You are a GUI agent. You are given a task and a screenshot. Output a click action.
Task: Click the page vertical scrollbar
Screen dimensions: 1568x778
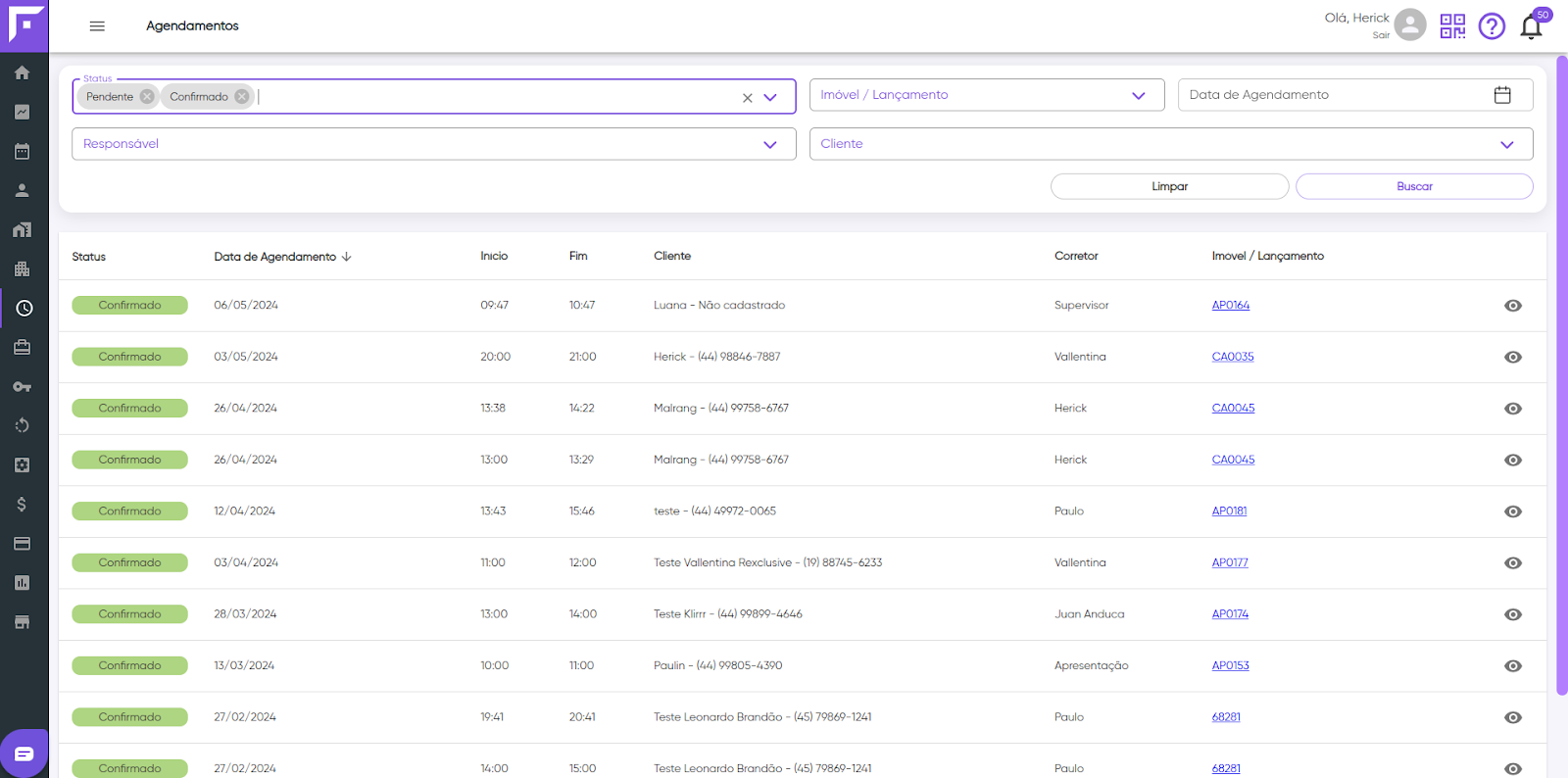1562,375
